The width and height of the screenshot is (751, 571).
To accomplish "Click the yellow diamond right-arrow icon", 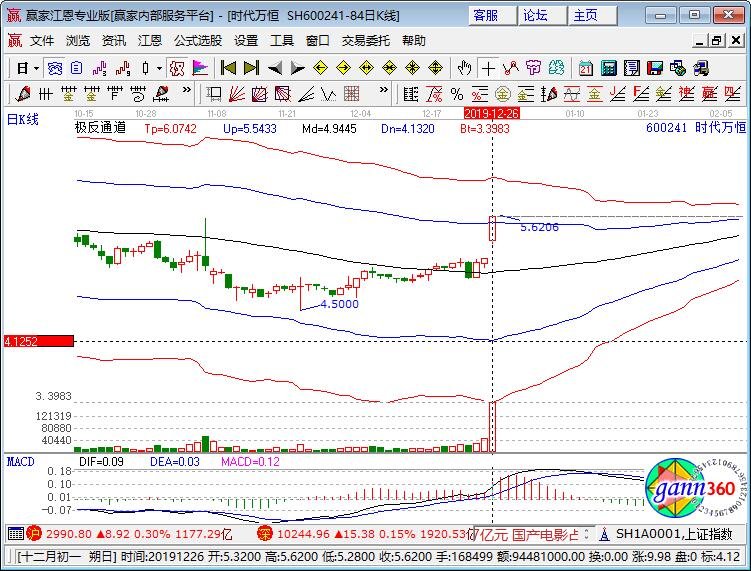I will tap(343, 68).
